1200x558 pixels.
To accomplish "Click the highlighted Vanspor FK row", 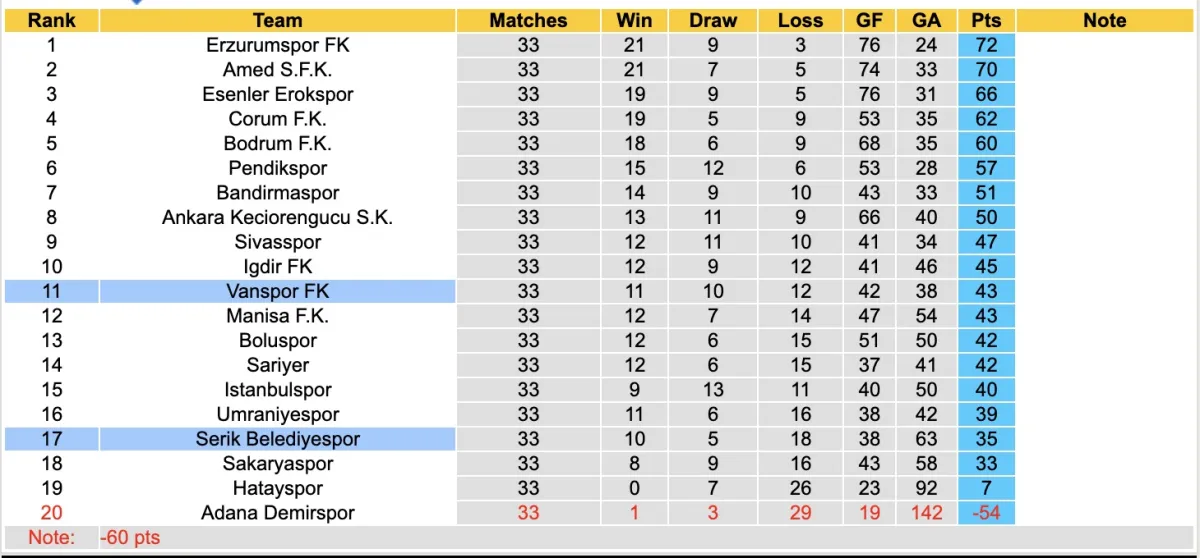I will [278, 291].
